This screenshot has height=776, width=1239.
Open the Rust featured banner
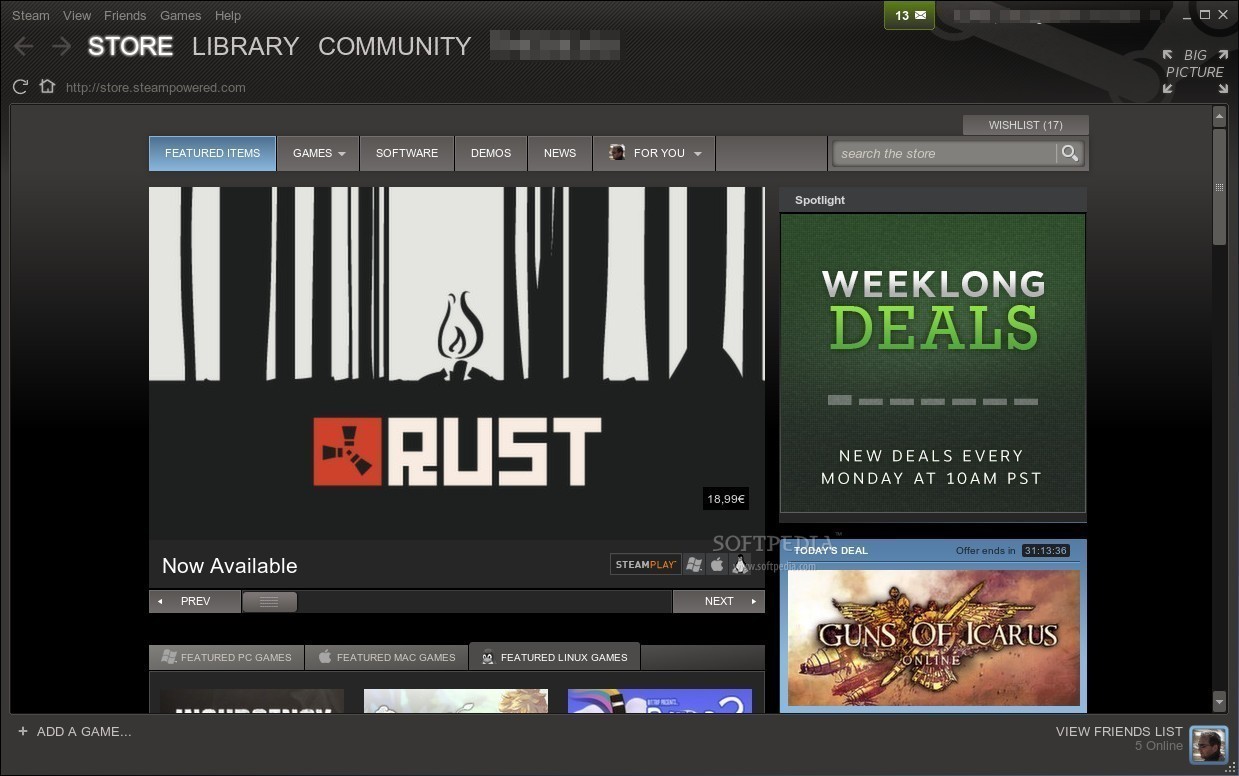tap(457, 363)
